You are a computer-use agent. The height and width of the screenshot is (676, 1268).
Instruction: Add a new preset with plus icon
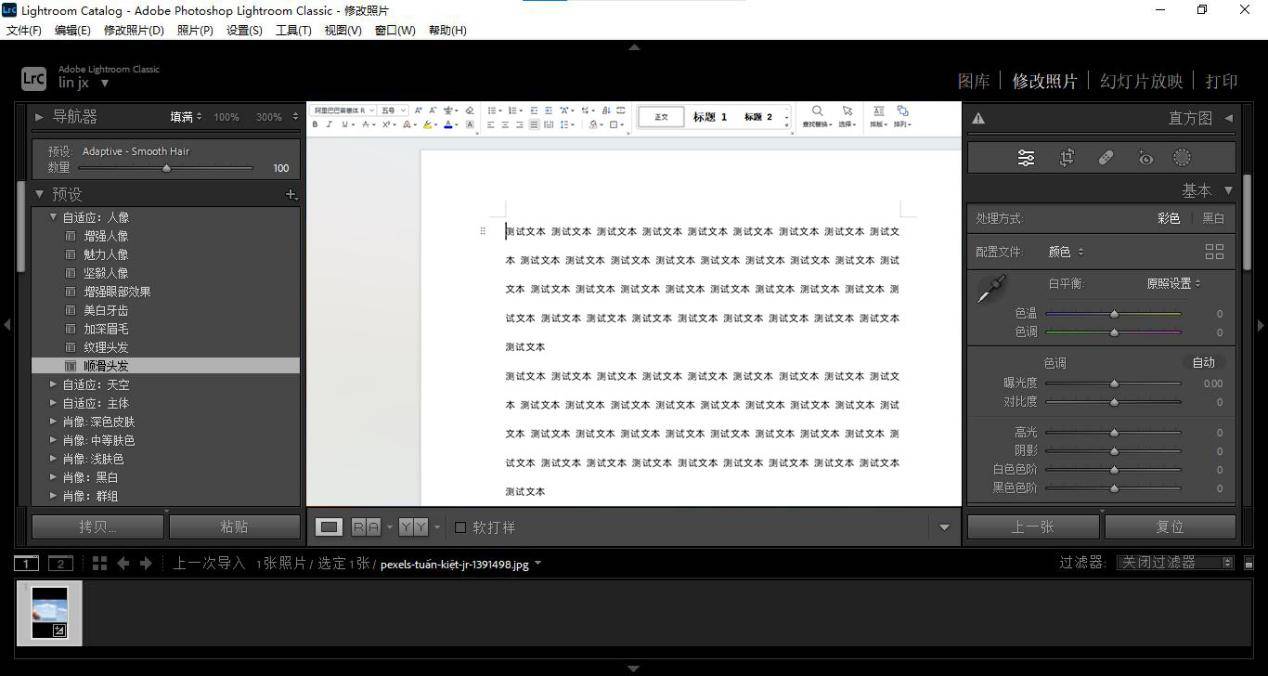coord(291,195)
